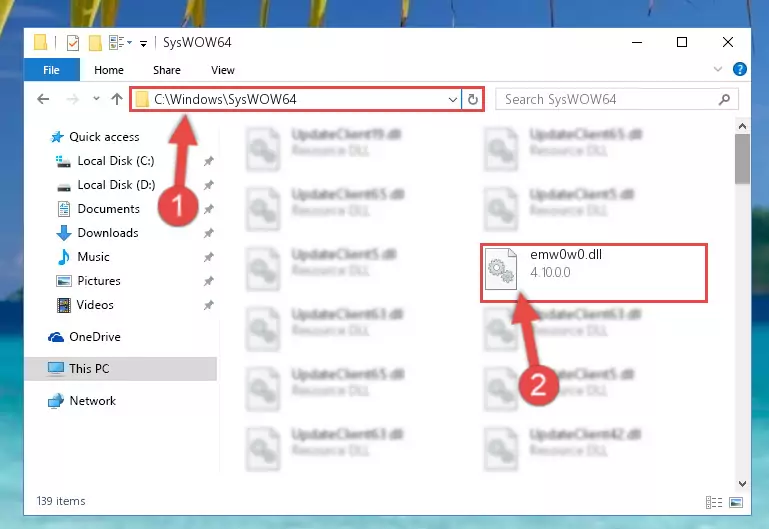Screen dimensions: 769x529
Task: Click the 139 items status text
Action: click(61, 501)
